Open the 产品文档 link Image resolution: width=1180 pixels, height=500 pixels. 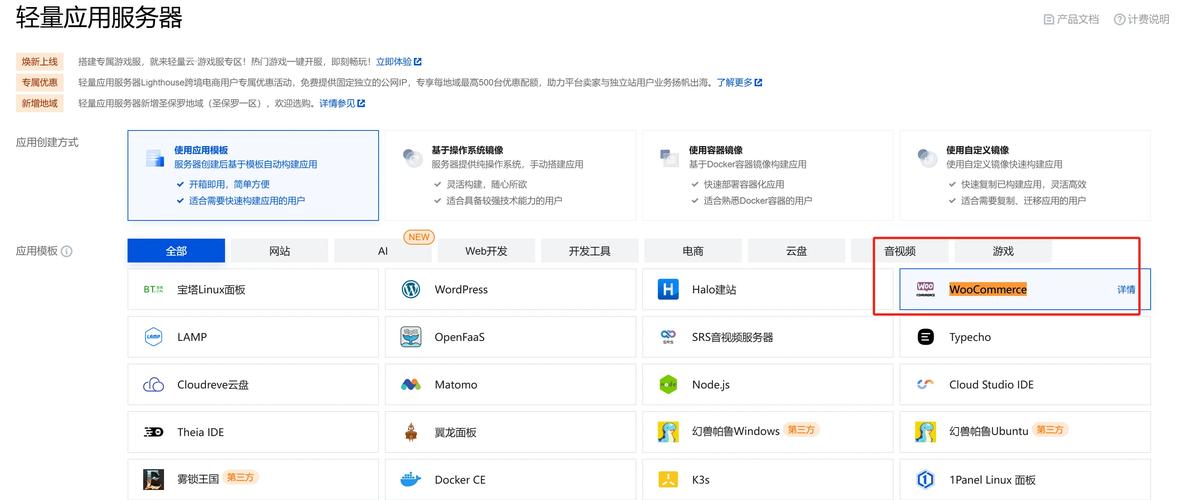point(1071,19)
